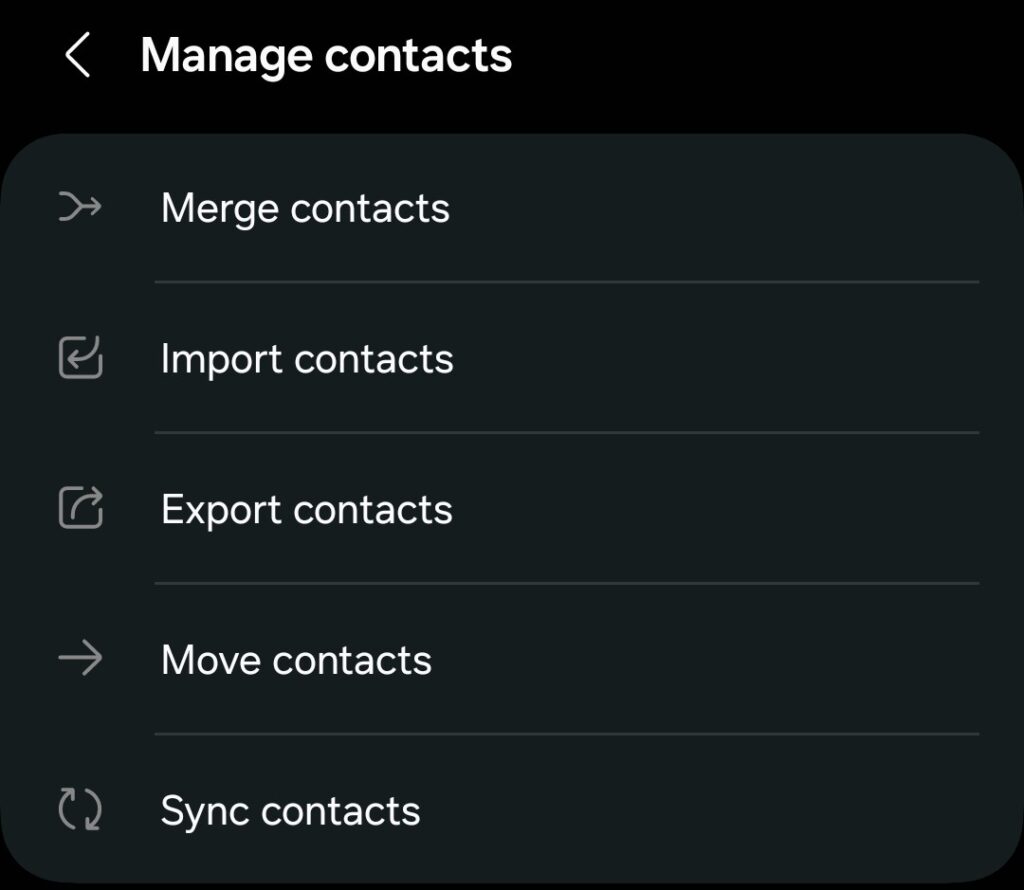This screenshot has height=890, width=1024.
Task: Tap the Move contacts text label
Action: (296, 659)
